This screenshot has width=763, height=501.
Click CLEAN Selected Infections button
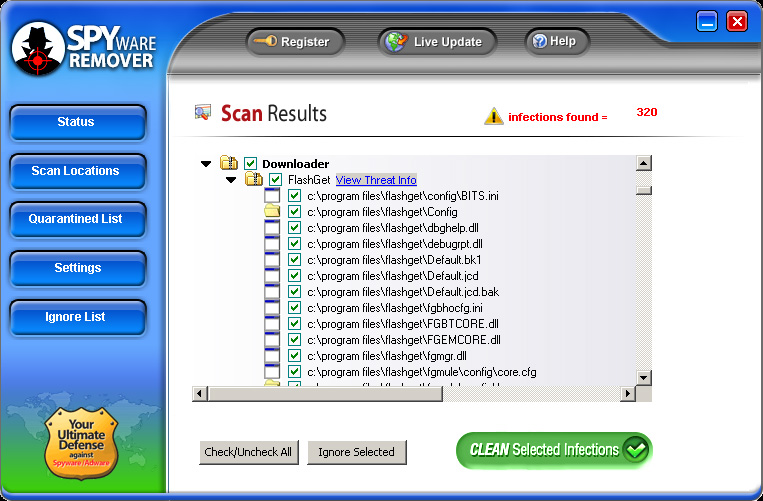click(x=554, y=450)
